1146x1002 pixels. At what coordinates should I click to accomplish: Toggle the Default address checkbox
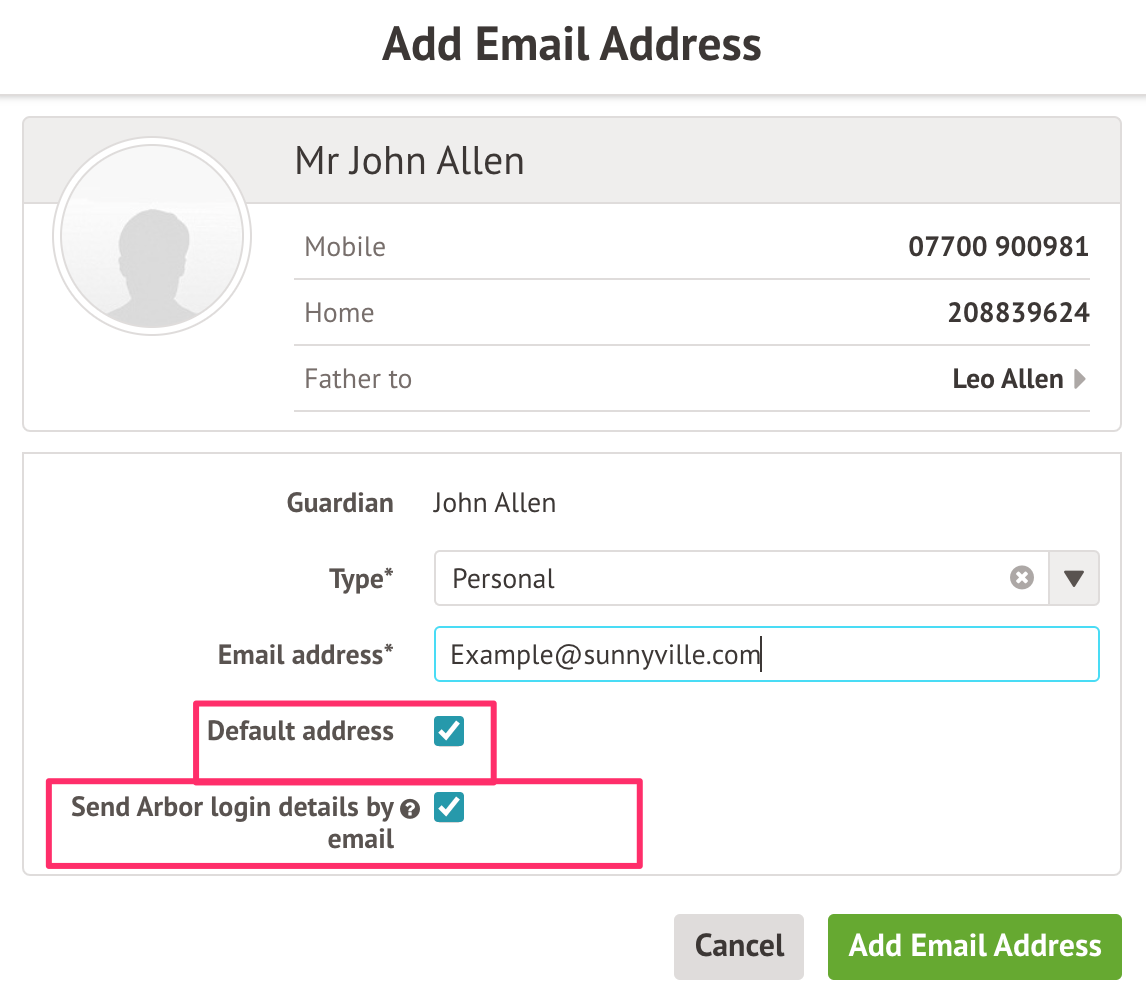click(x=449, y=732)
